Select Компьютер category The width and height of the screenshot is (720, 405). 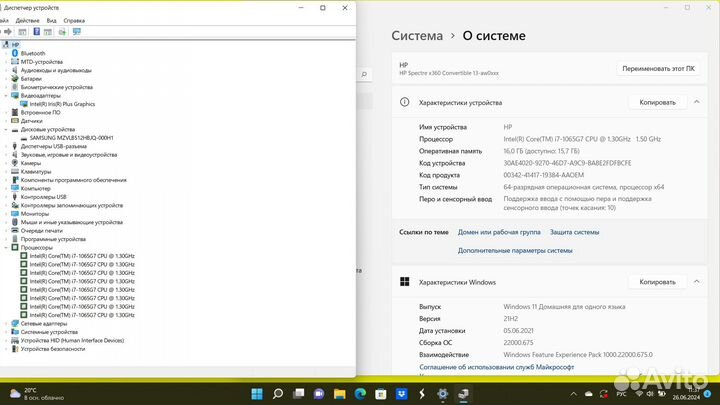pyautogui.click(x=35, y=188)
